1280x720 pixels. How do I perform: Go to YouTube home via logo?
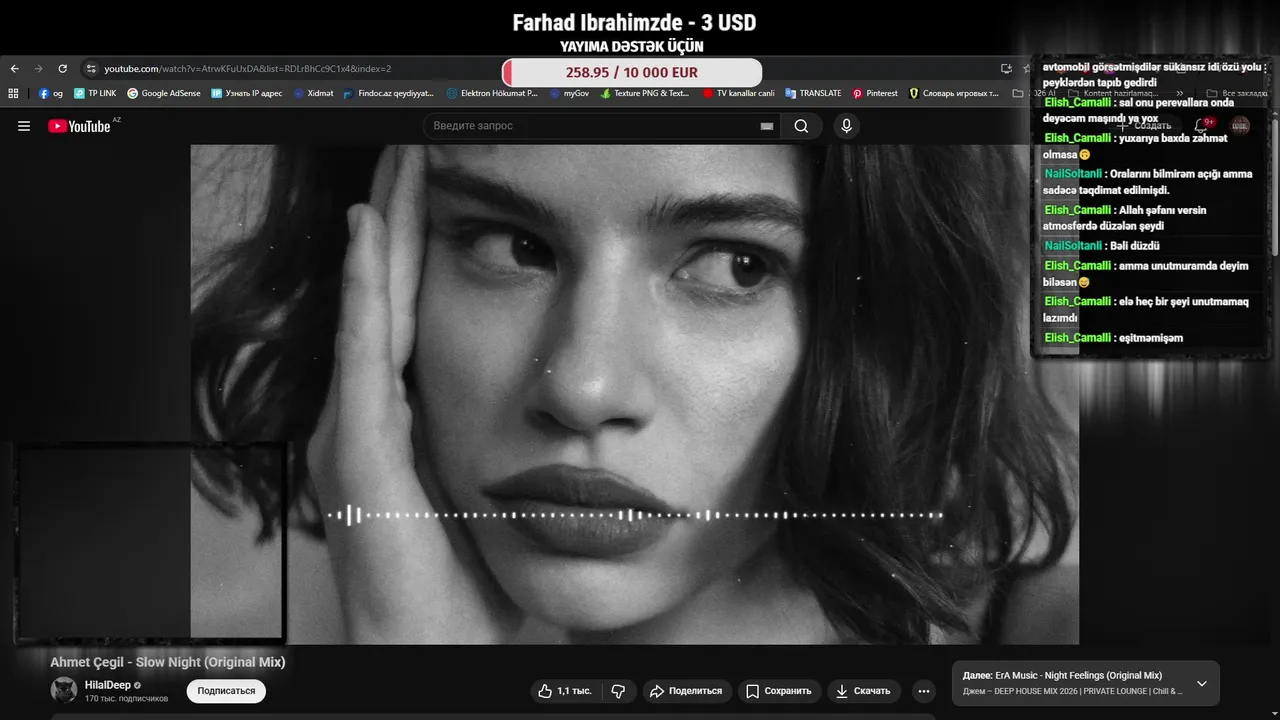[80, 126]
